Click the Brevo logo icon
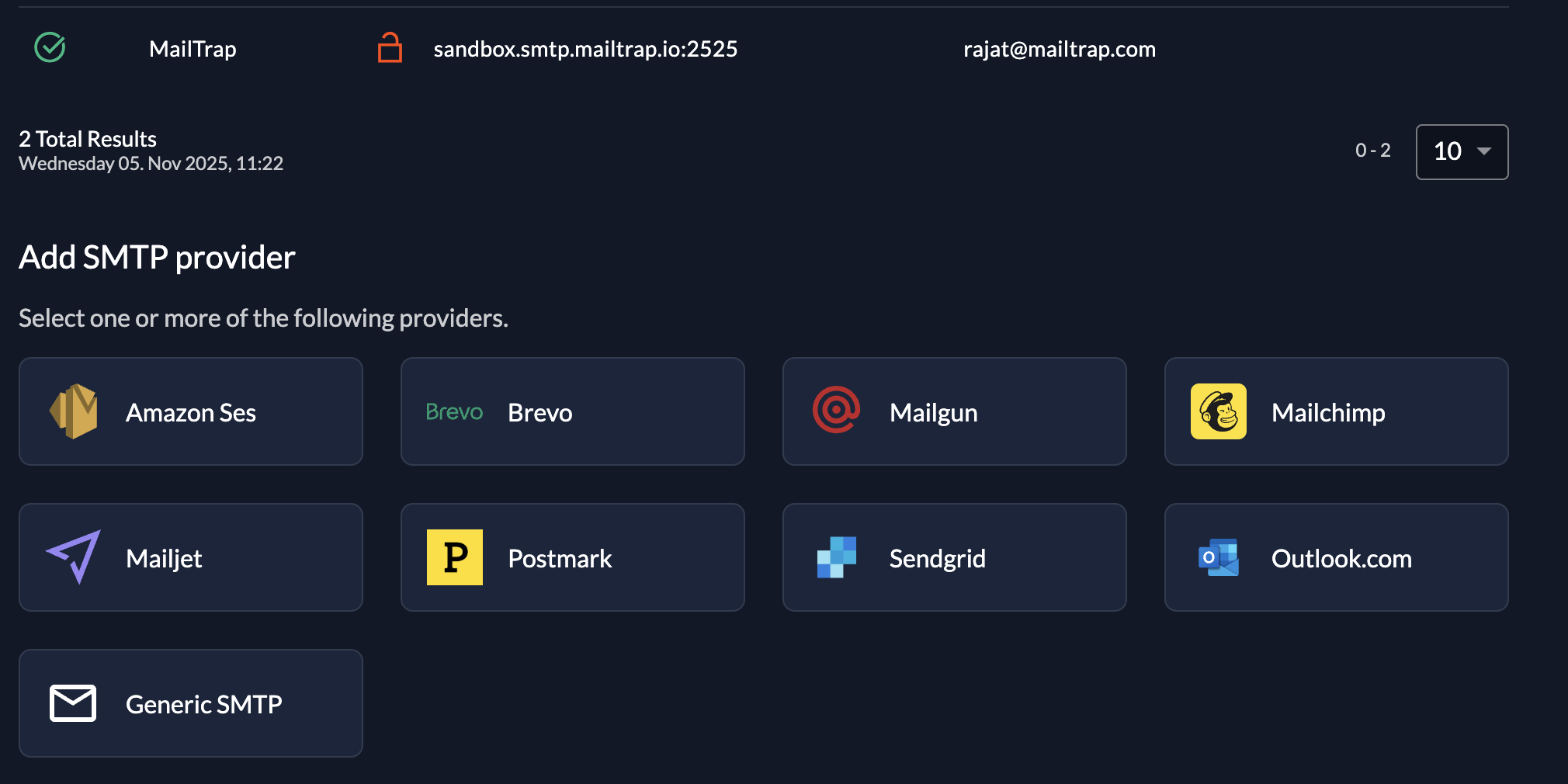 [454, 412]
